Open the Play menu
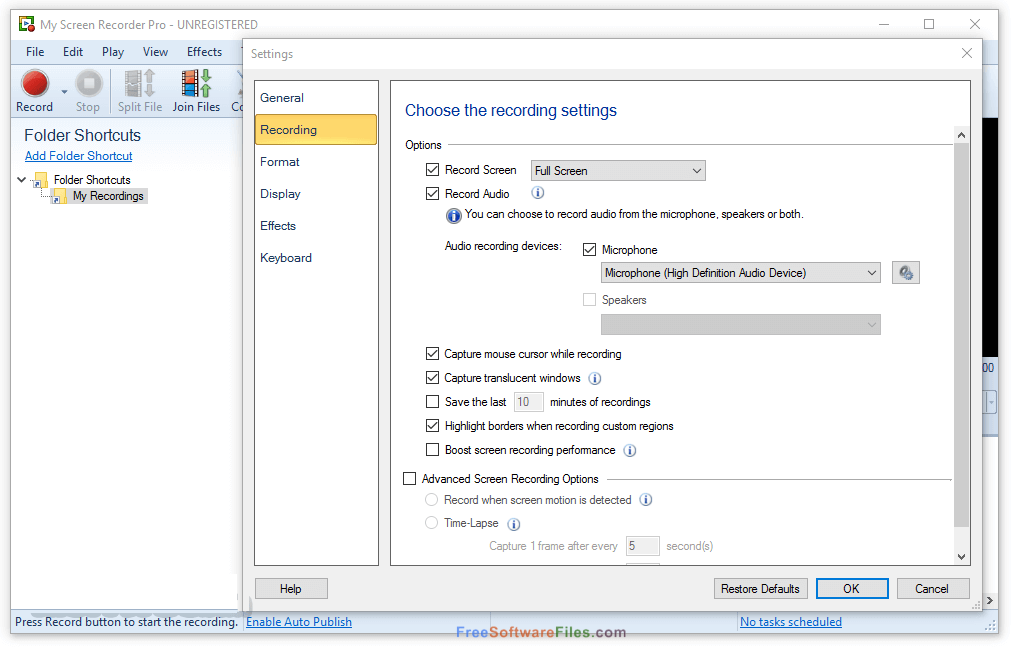Image resolution: width=1011 pixels, height=648 pixels. pos(113,52)
